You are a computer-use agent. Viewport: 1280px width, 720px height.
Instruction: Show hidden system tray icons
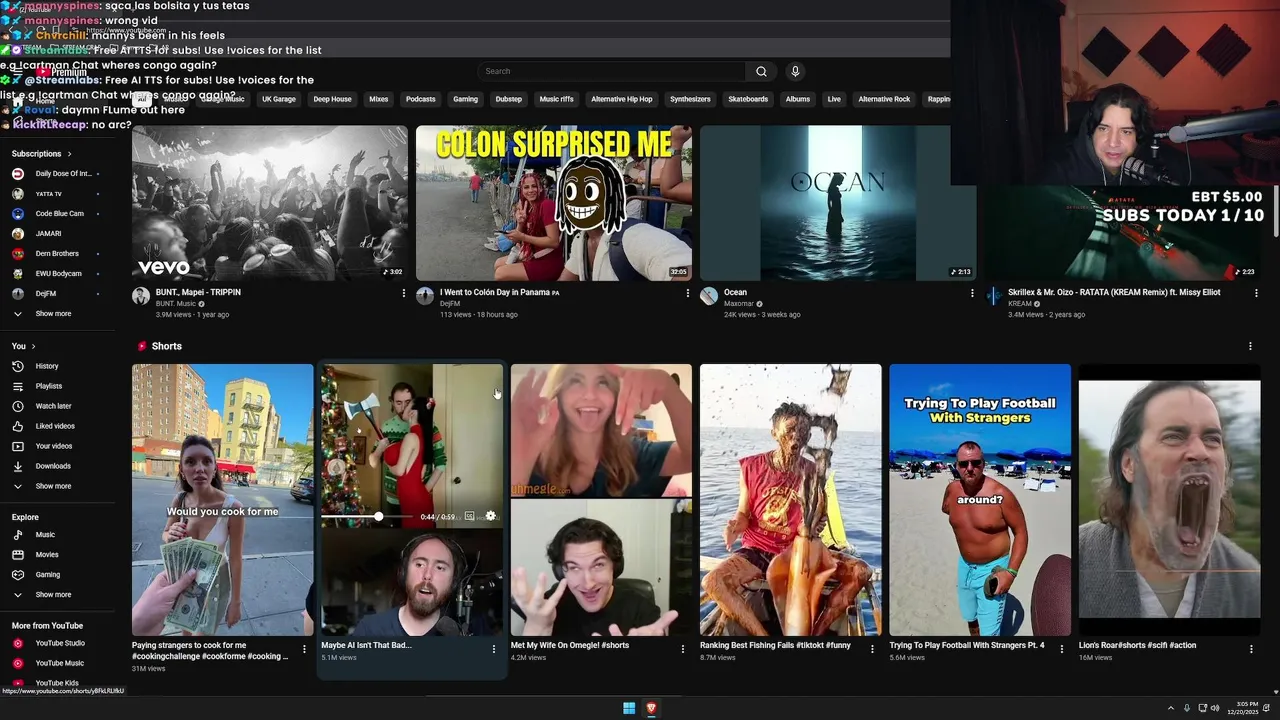[x=1171, y=708]
